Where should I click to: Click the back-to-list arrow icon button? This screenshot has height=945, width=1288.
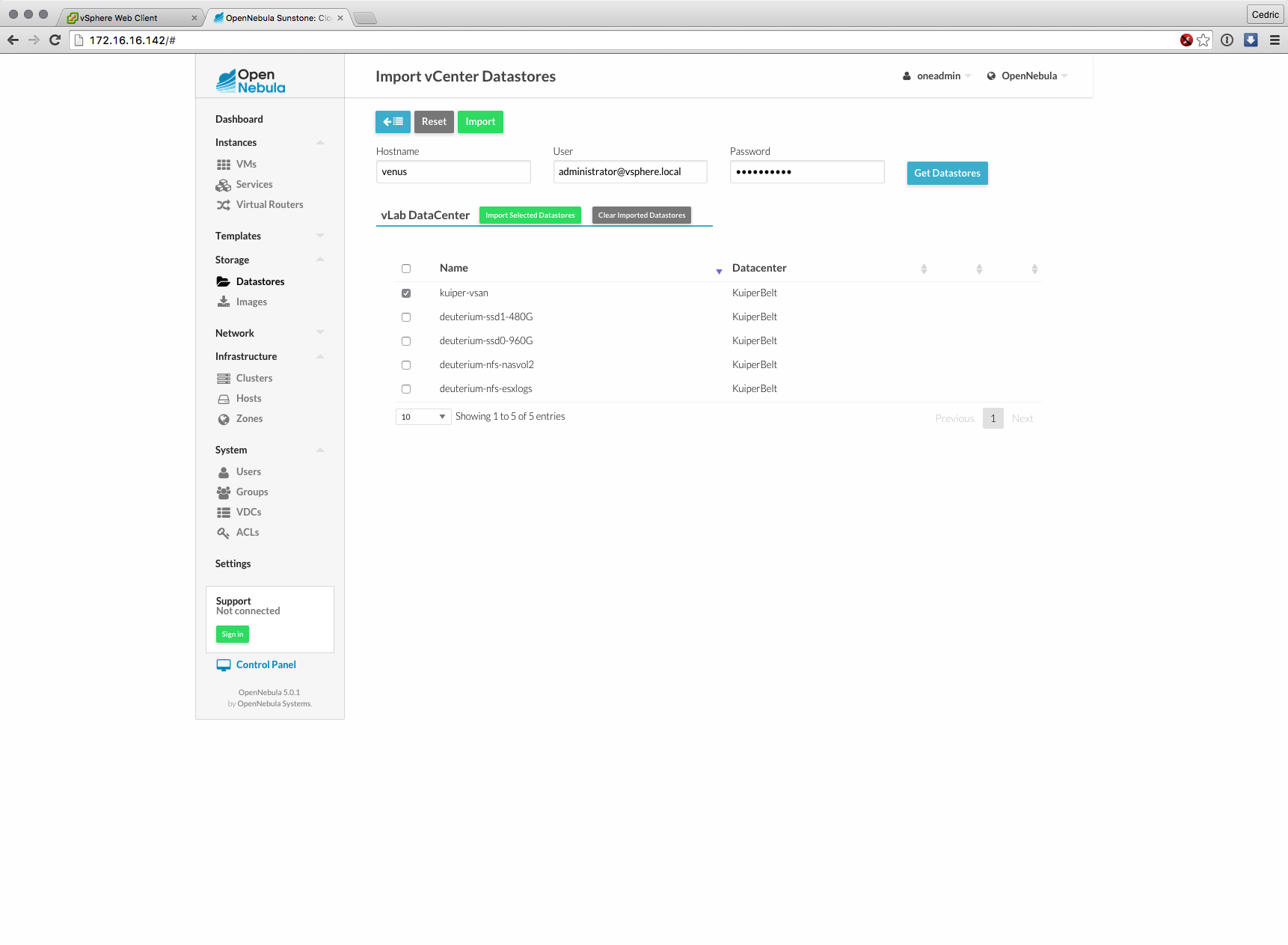tap(393, 122)
